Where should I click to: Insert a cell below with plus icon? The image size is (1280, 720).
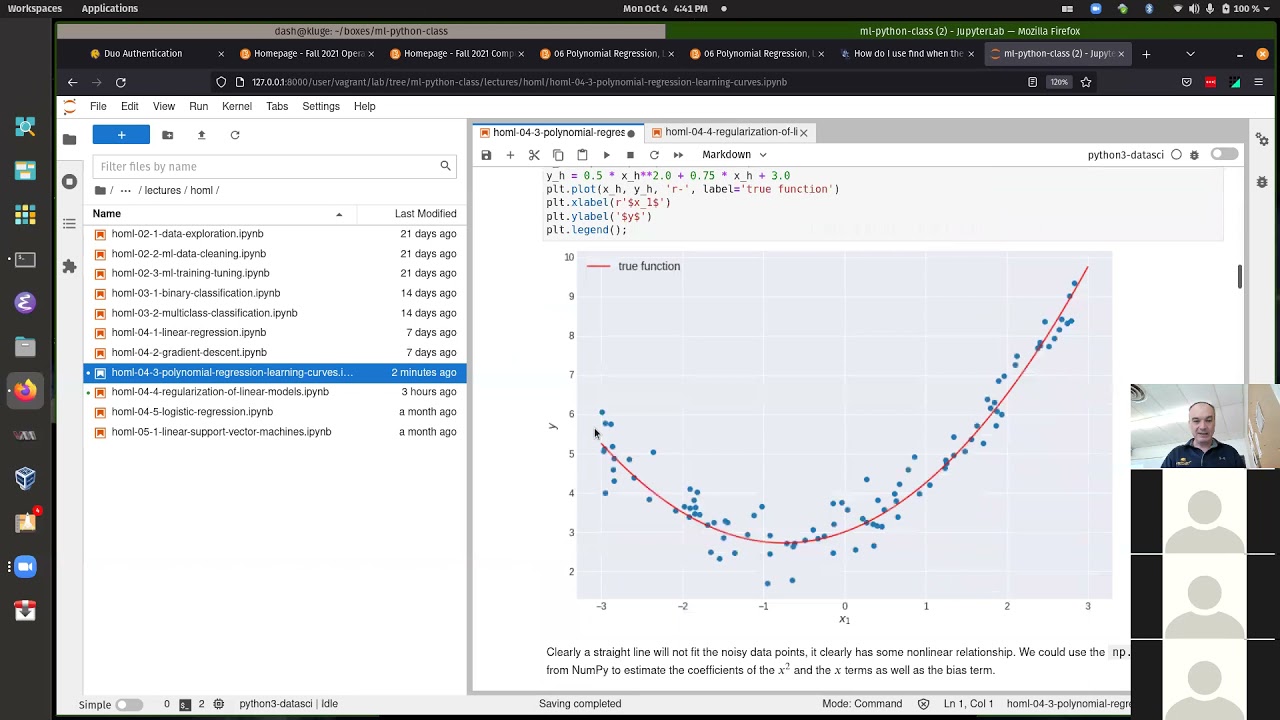[x=510, y=155]
